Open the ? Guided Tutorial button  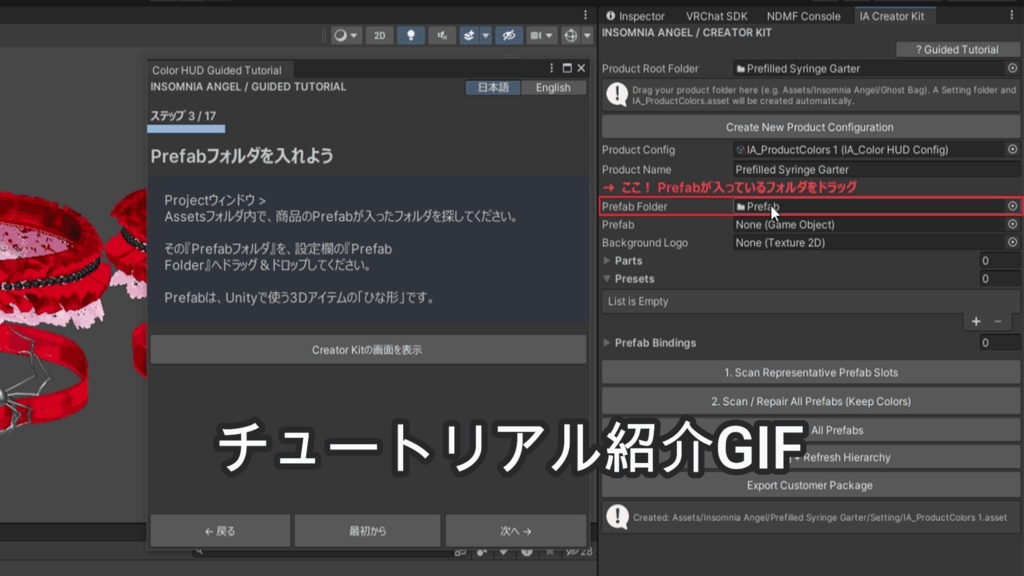coord(957,49)
